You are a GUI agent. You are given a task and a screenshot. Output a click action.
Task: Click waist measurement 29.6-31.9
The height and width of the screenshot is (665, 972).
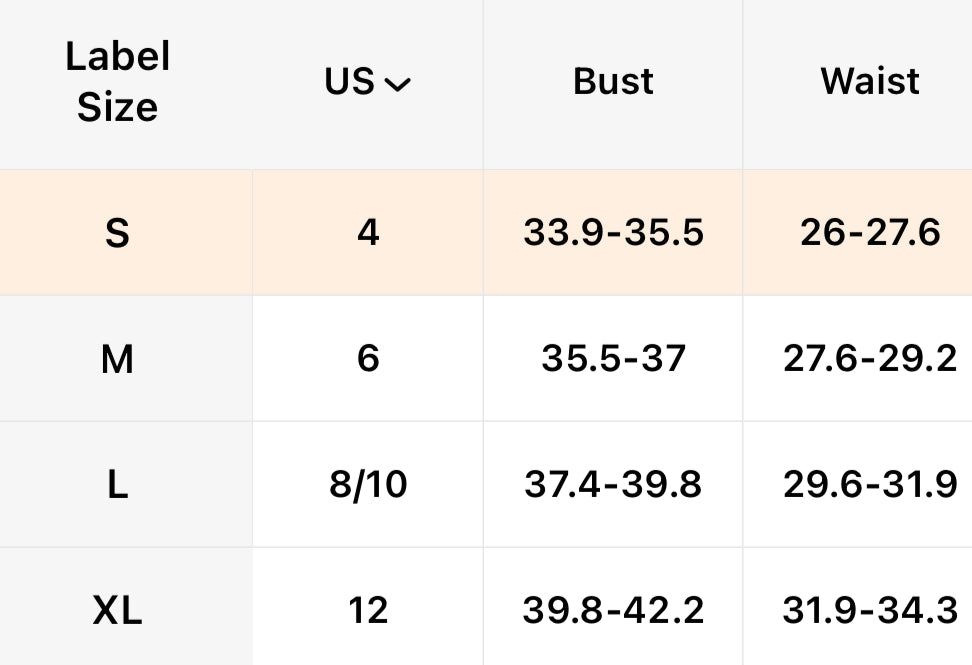pos(870,485)
